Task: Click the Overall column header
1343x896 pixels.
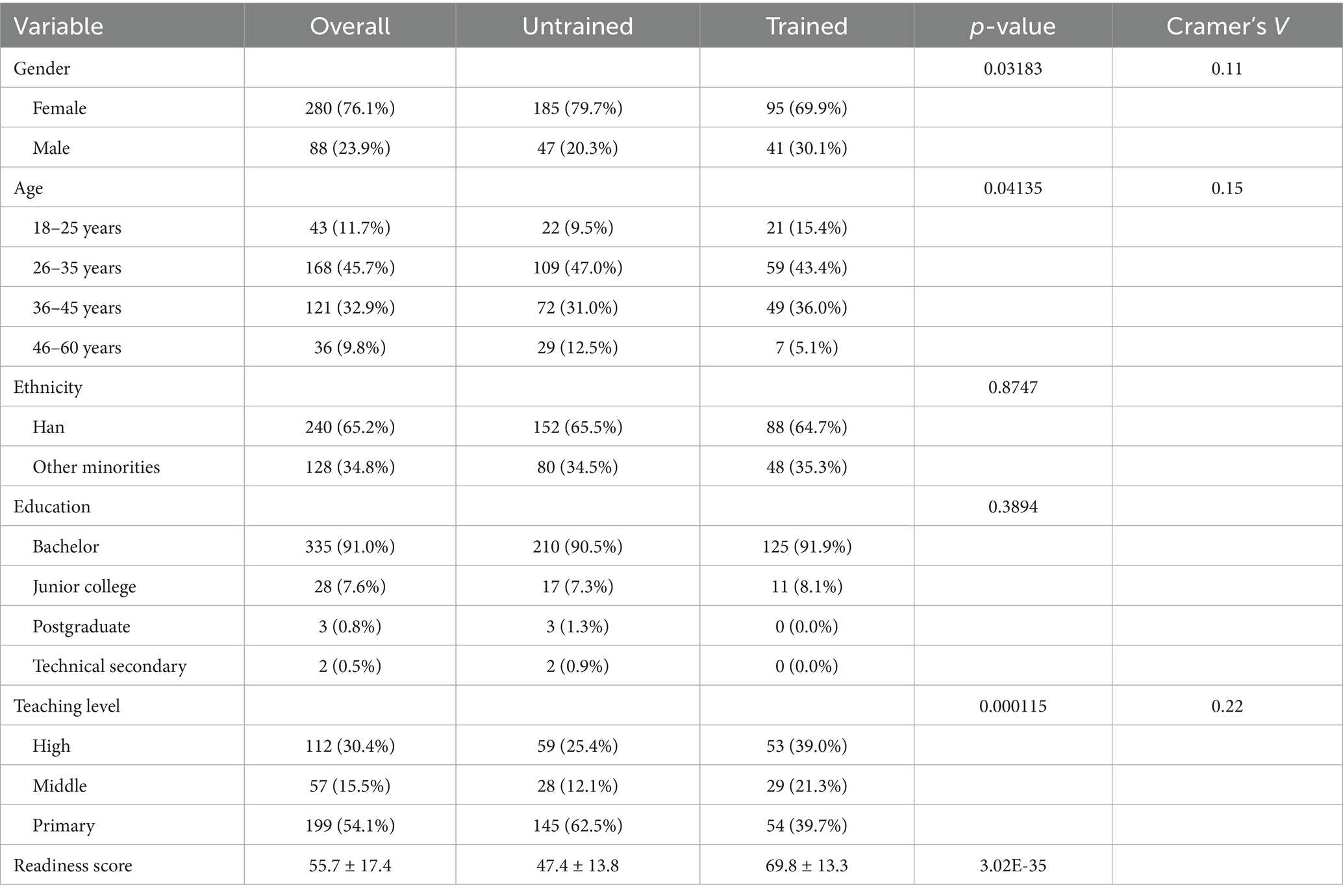Action: 350,26
